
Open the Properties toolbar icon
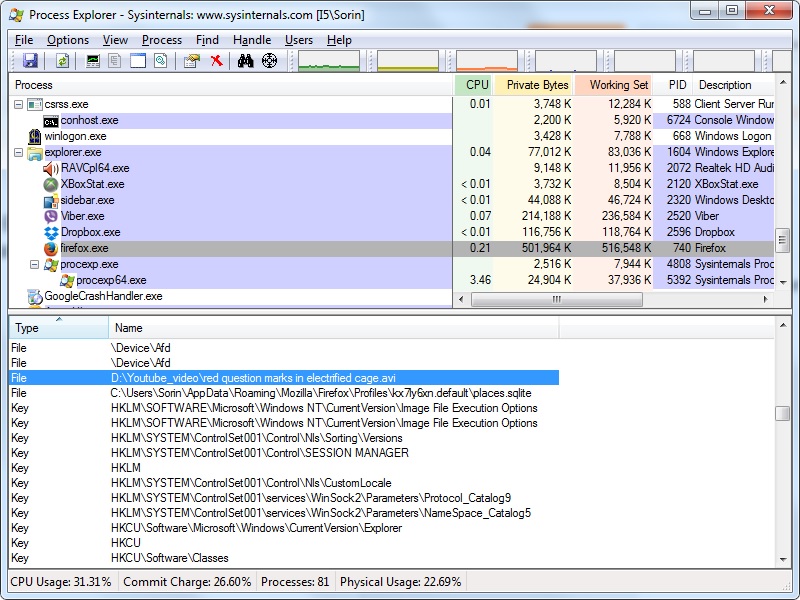[191, 61]
